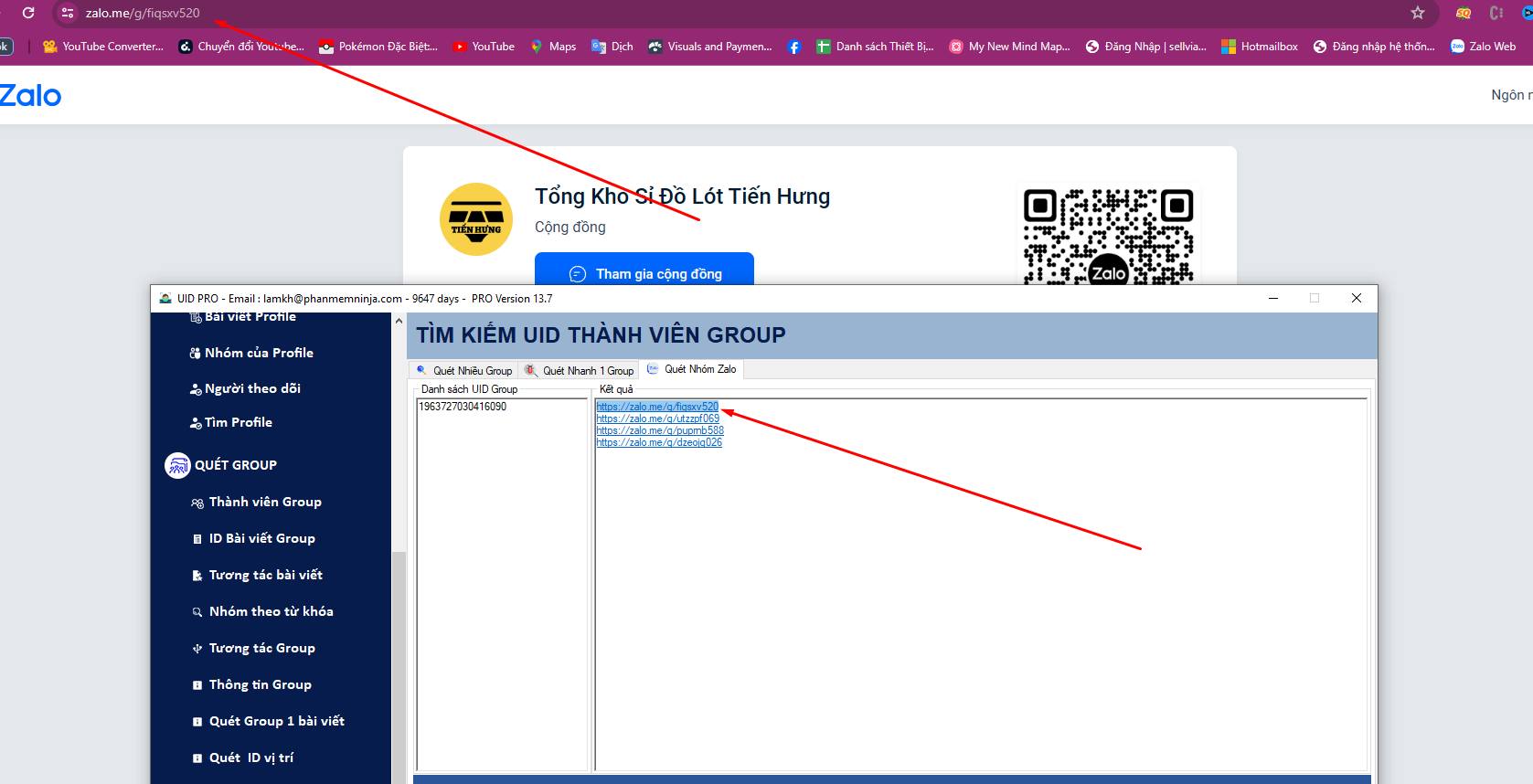Open the grey C extension icon
Screen dimensions: 1533x784
(x=1496, y=13)
